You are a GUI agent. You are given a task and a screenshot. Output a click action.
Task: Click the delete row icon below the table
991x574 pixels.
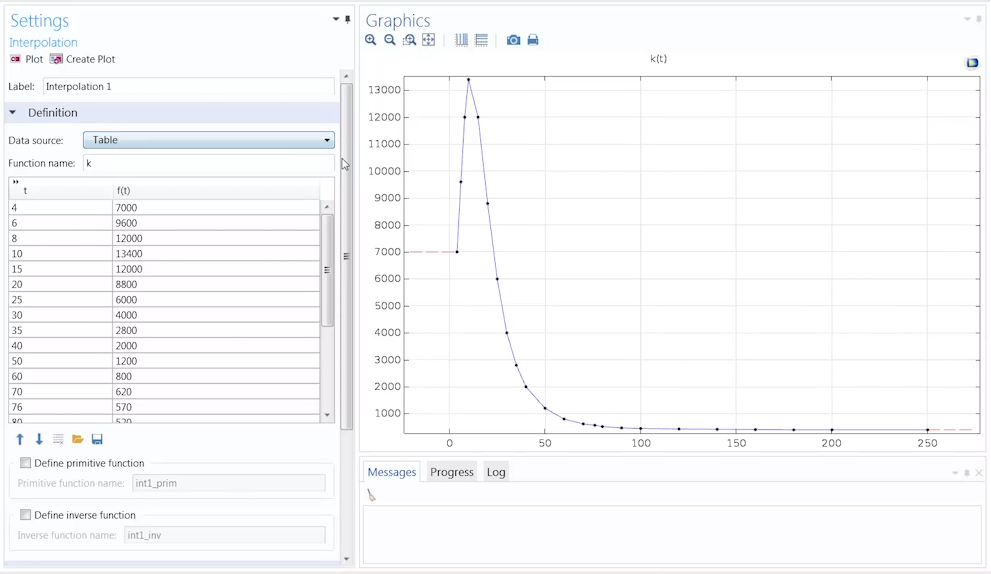58,439
